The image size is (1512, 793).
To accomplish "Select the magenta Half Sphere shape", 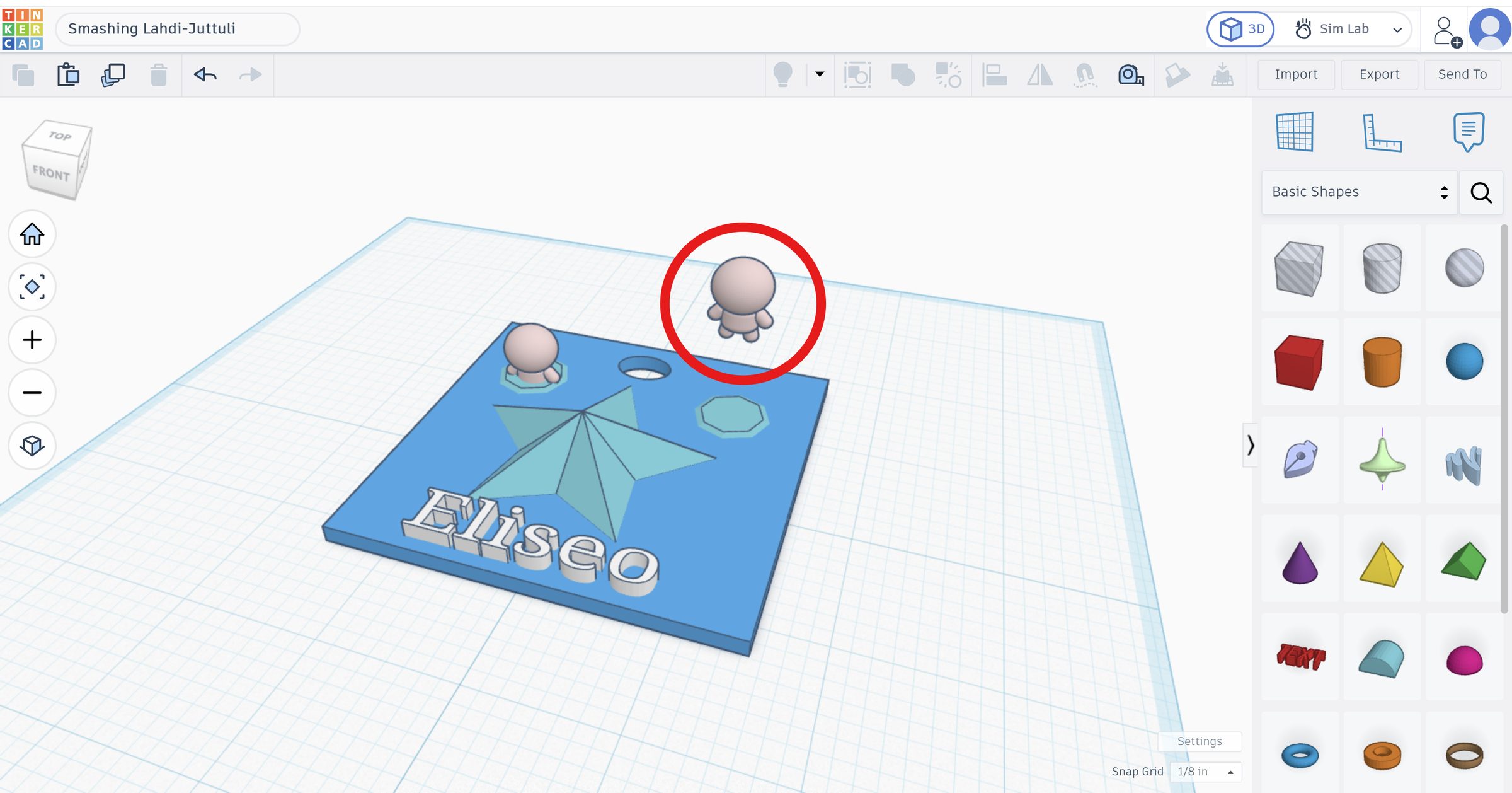I will point(1464,660).
